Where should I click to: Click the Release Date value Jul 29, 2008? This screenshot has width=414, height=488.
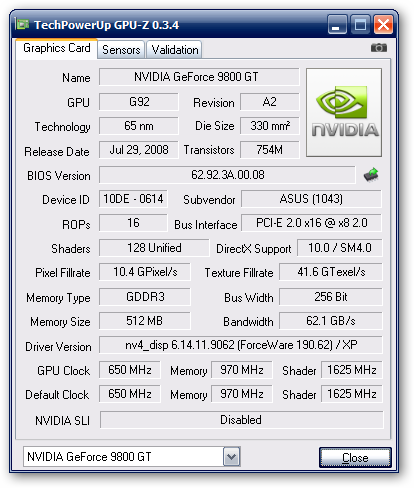click(139, 150)
